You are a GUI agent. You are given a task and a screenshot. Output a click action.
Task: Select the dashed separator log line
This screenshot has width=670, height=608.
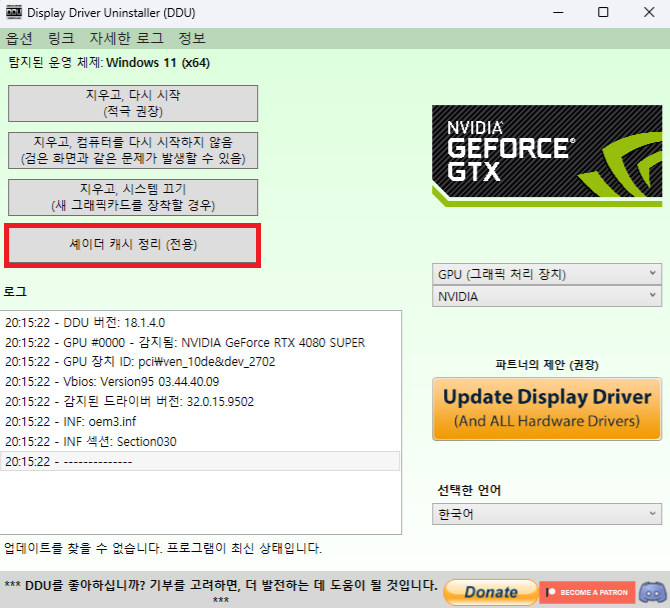(x=200, y=461)
